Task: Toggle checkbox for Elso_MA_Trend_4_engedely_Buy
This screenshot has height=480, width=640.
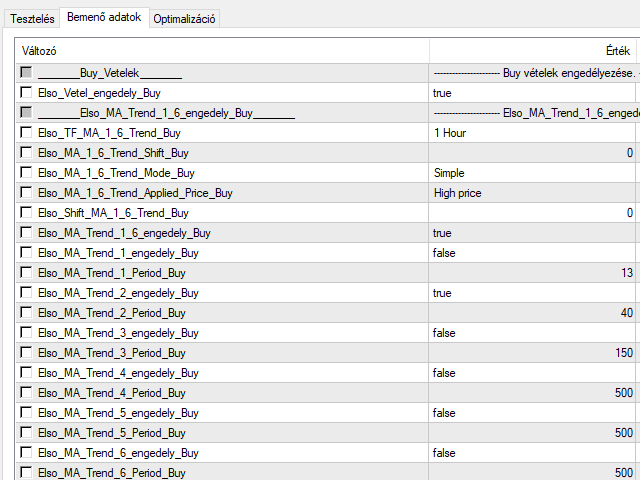Action: (26, 373)
